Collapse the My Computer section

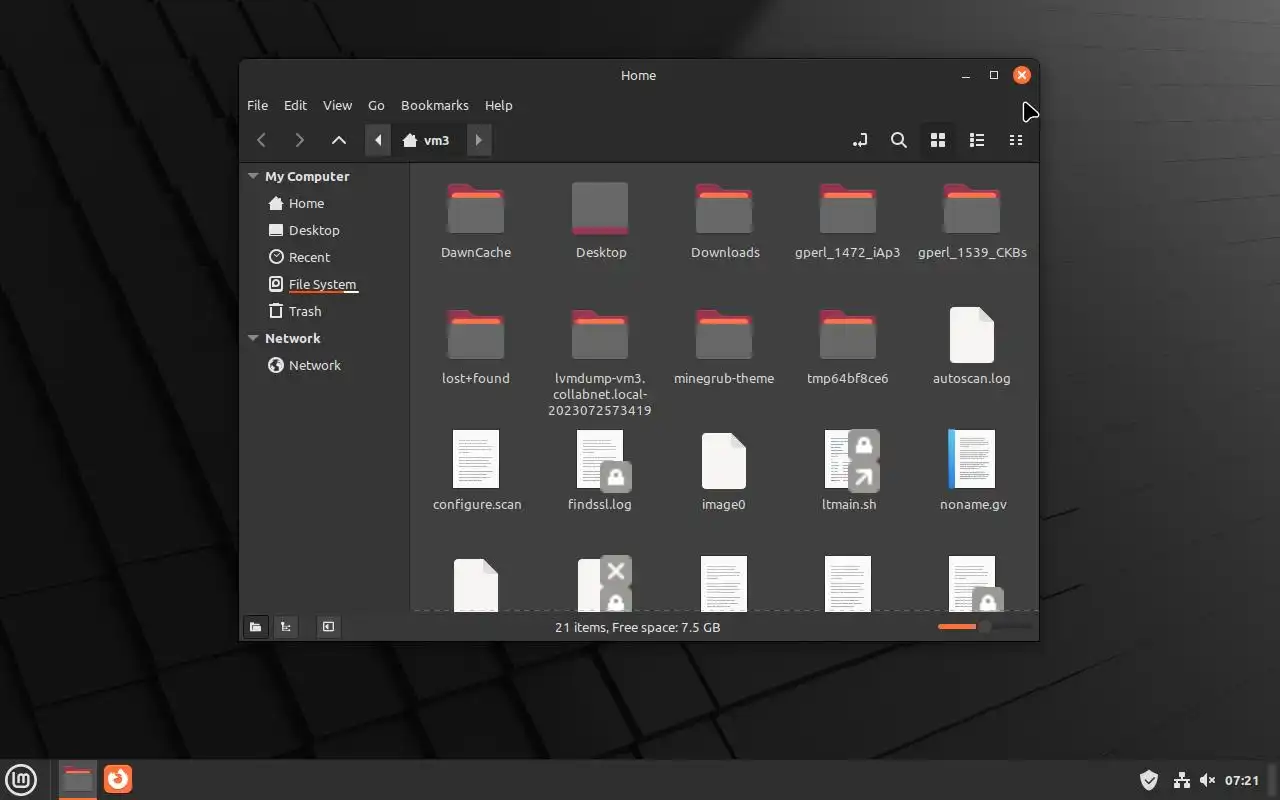[253, 176]
